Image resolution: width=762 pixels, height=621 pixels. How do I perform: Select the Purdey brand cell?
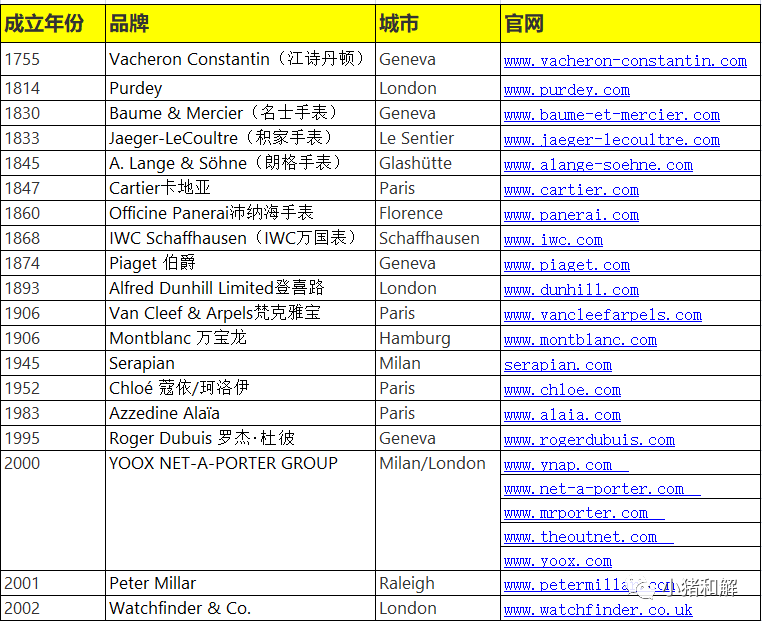241,88
